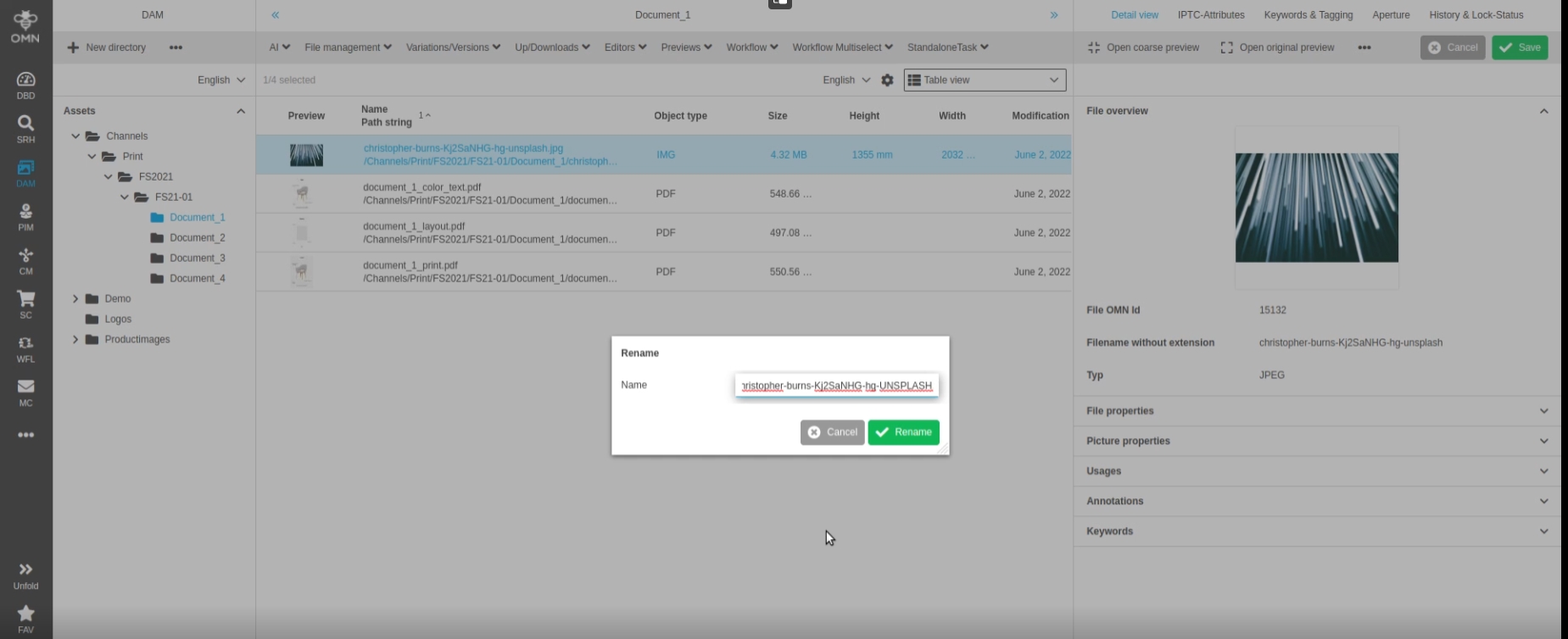Confirm with the green Rename button
1568x639 pixels.
click(904, 432)
